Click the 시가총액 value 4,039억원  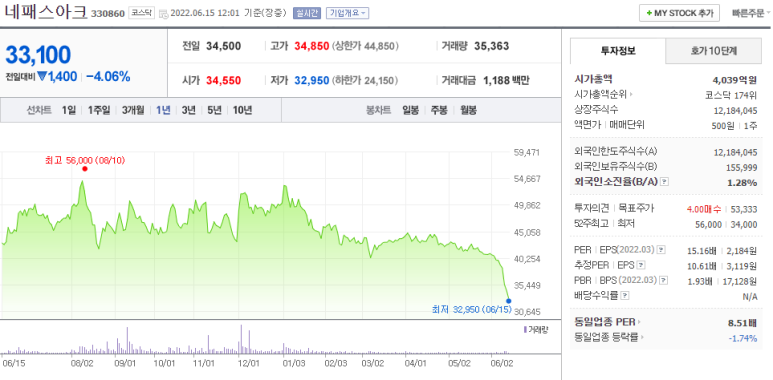pyautogui.click(x=735, y=79)
